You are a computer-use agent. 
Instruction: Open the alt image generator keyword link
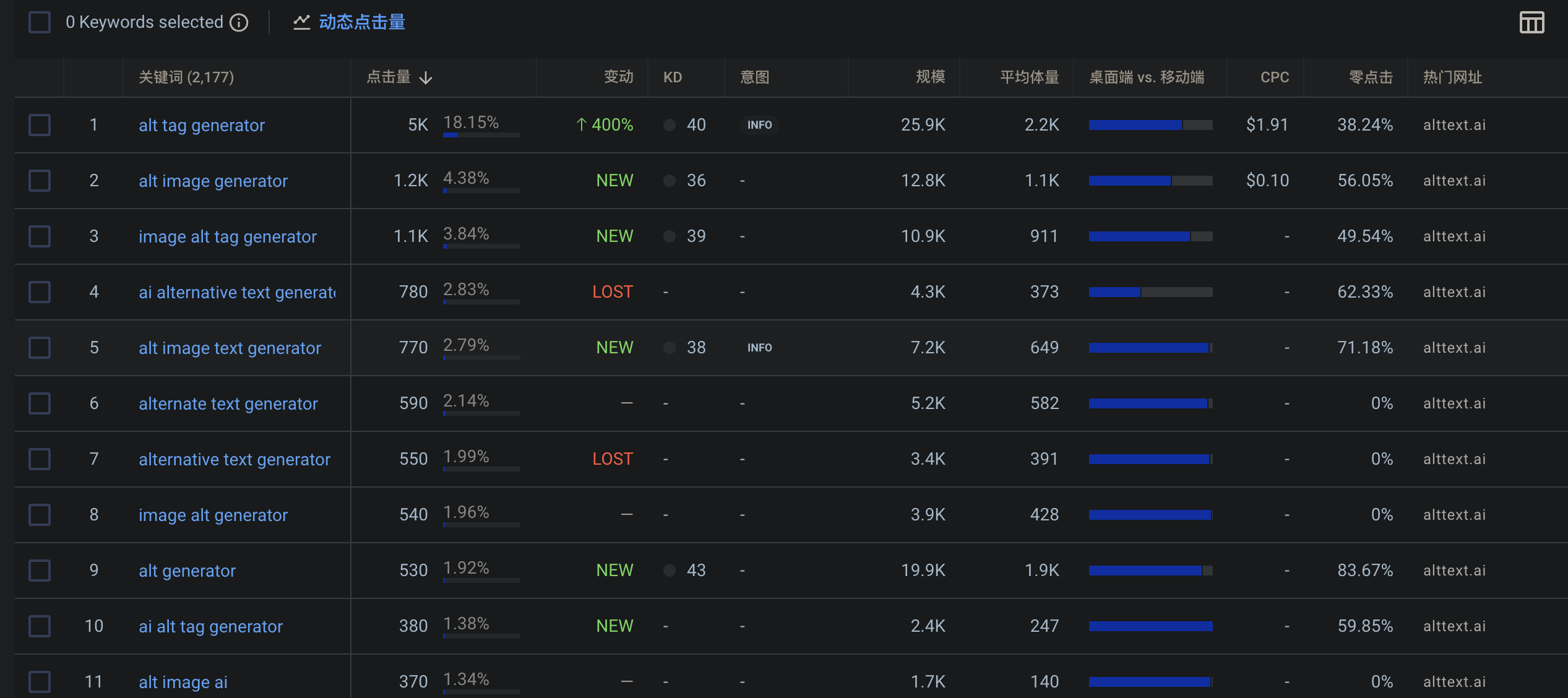point(213,181)
